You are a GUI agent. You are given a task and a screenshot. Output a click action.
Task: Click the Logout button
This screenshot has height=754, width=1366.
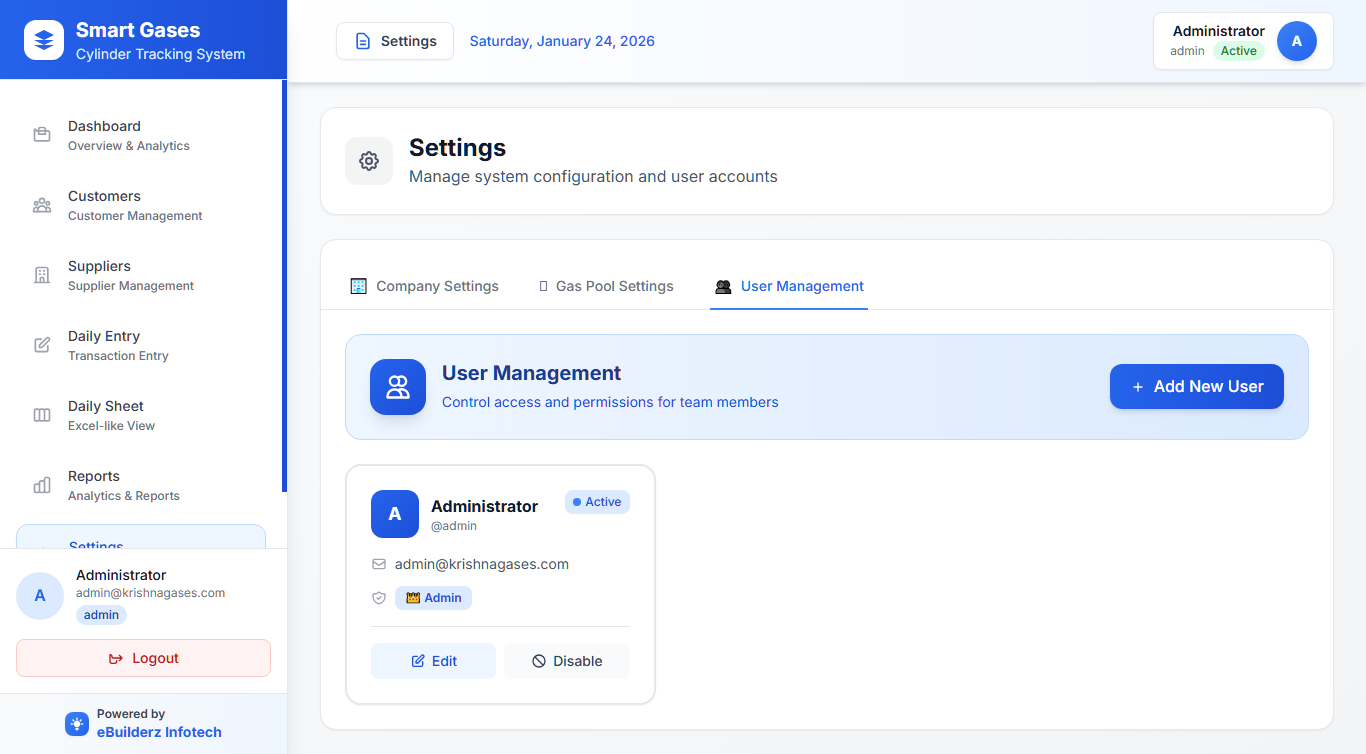(143, 658)
